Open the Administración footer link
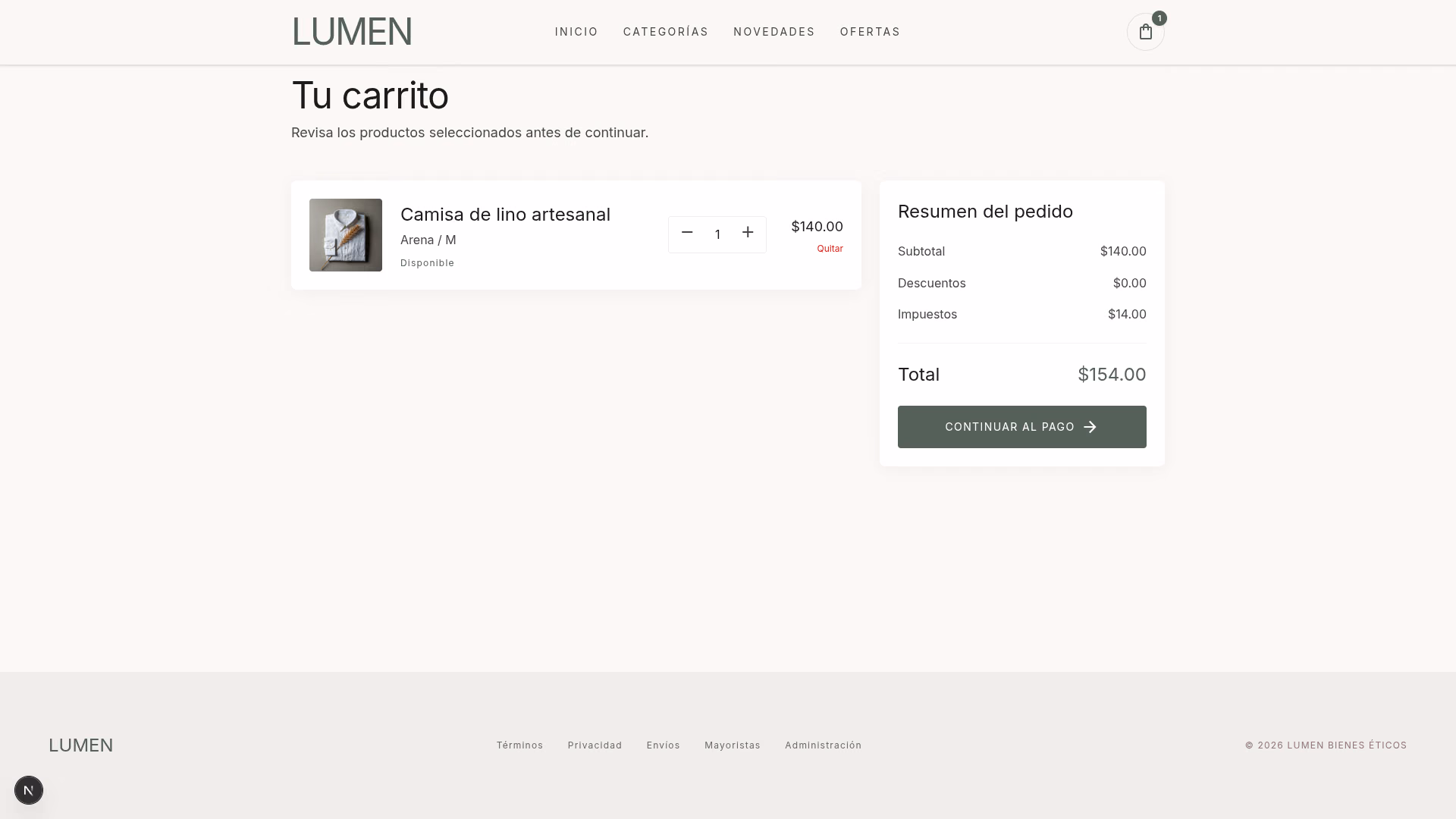This screenshot has height=819, width=1456. click(823, 745)
